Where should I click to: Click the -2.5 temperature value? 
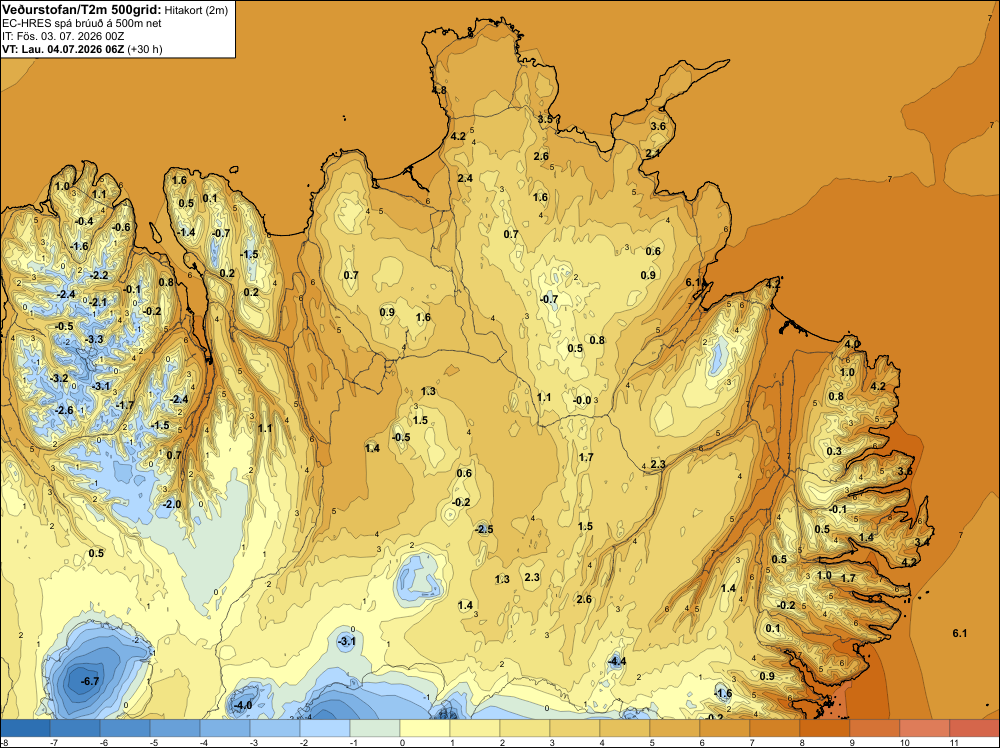click(484, 529)
